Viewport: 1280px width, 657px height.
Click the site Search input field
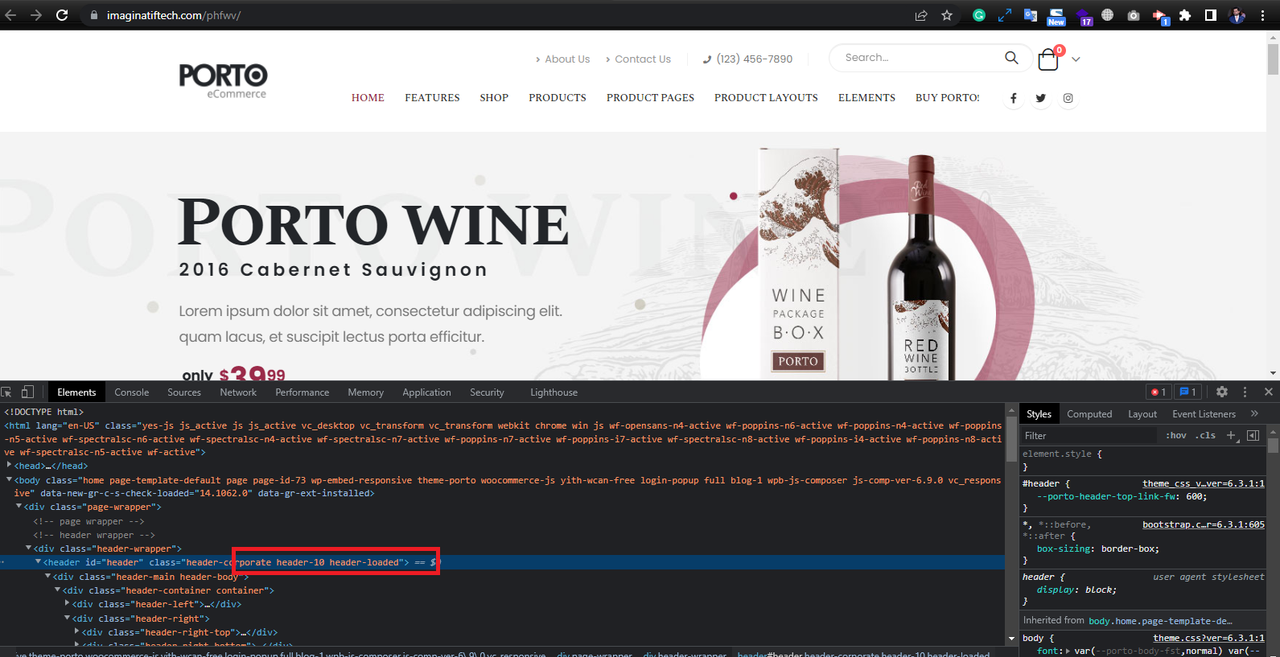click(x=920, y=58)
